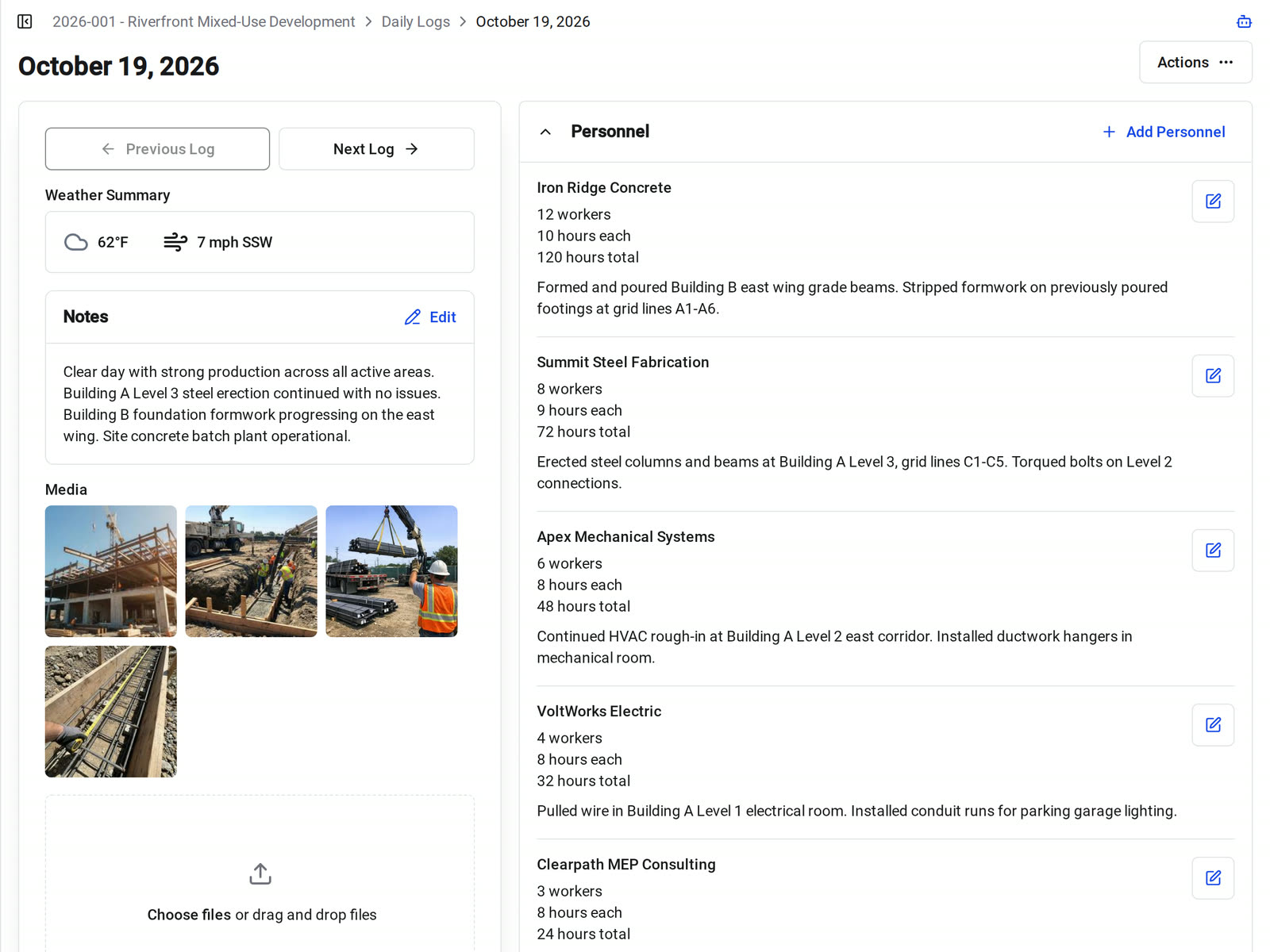Click the October 19, 2026 page title
Screen dimensions: 1270x952
[119, 66]
